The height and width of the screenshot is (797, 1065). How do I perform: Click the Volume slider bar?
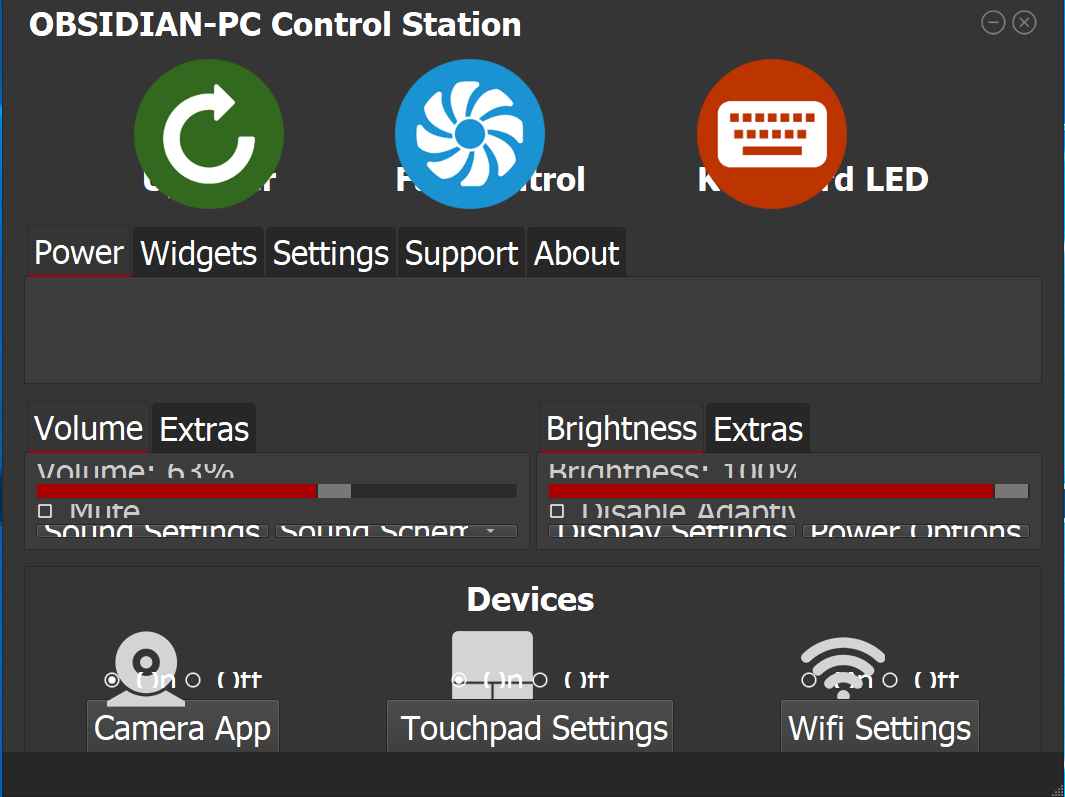(276, 491)
